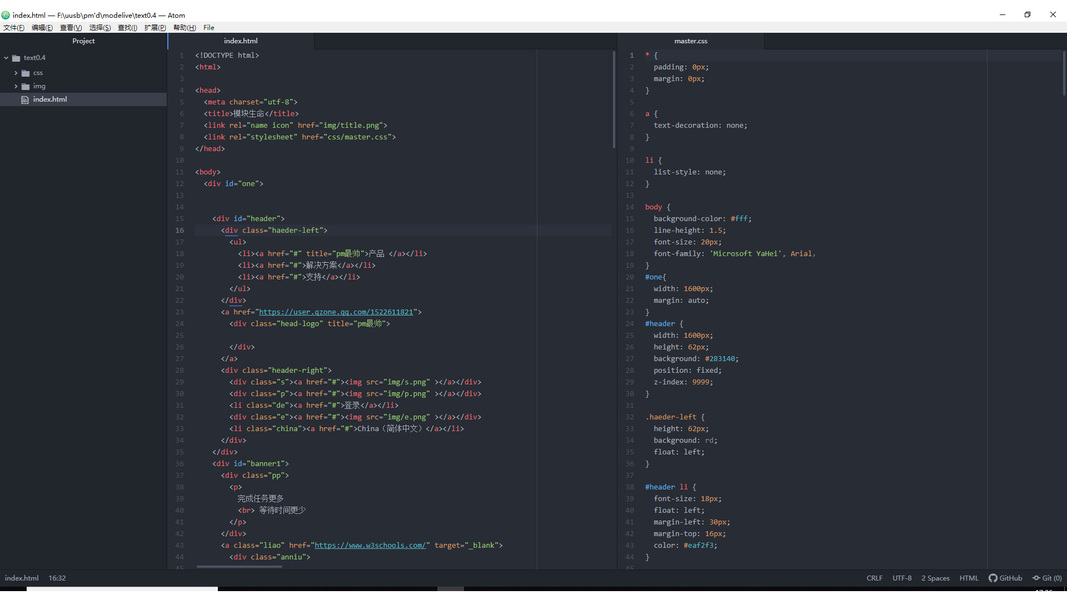This screenshot has height=600, width=1067.
Task: Open the 选择(S) menu
Action: (100, 28)
